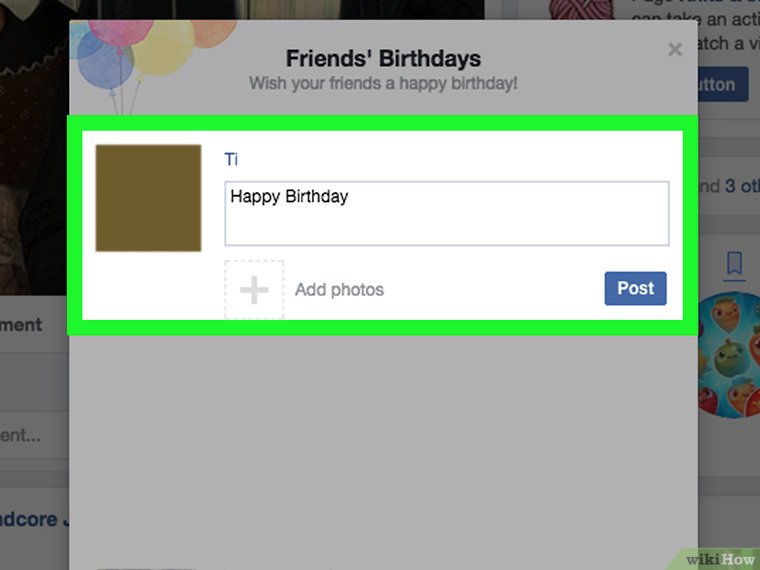The width and height of the screenshot is (760, 570).
Task: Click the plus icon to add photos
Action: [x=254, y=290]
